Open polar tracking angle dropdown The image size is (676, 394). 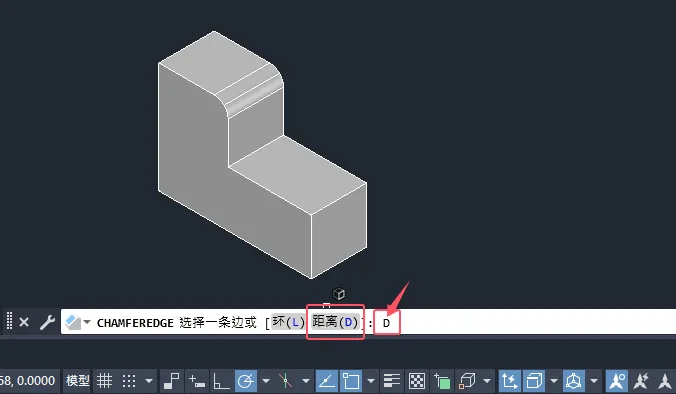tap(266, 381)
